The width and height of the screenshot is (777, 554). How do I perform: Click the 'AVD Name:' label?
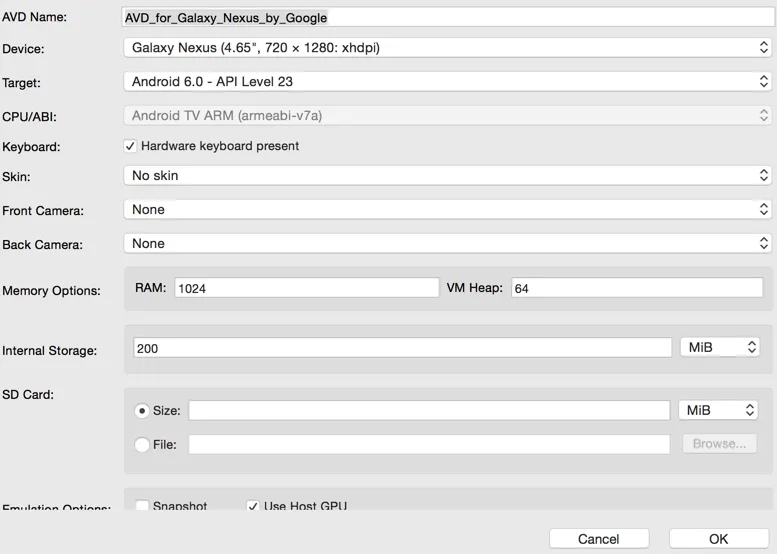coord(34,17)
